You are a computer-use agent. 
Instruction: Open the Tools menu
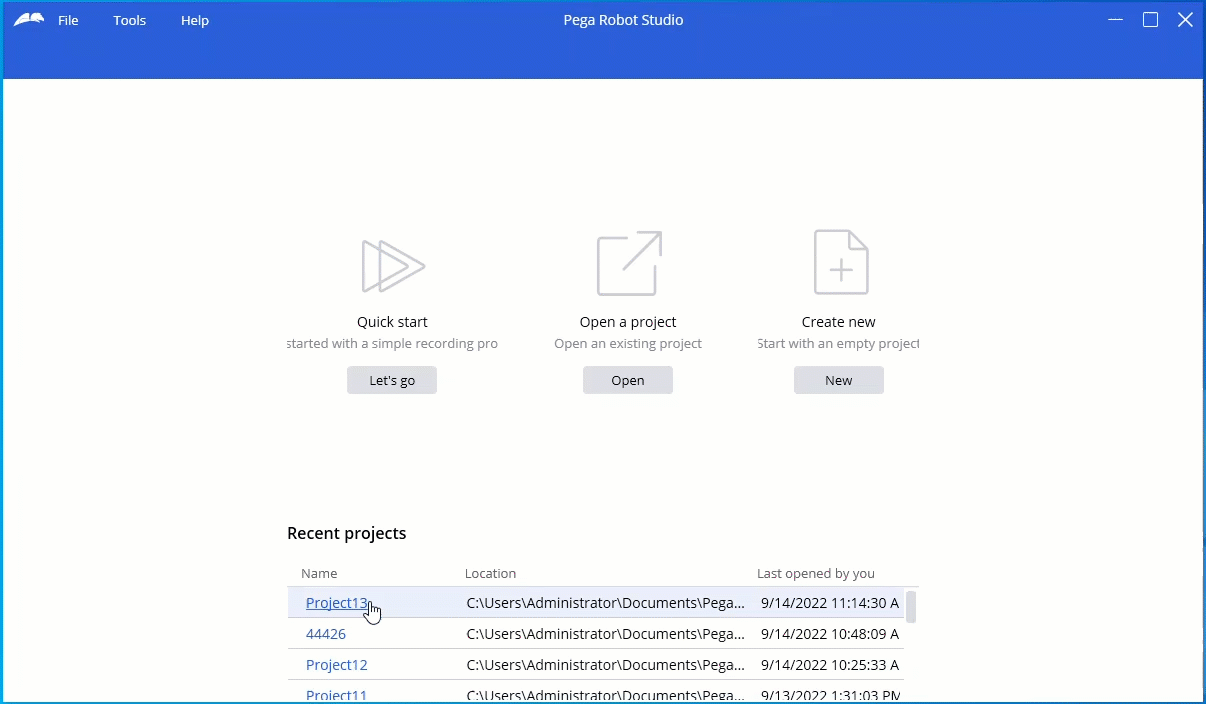click(x=130, y=20)
